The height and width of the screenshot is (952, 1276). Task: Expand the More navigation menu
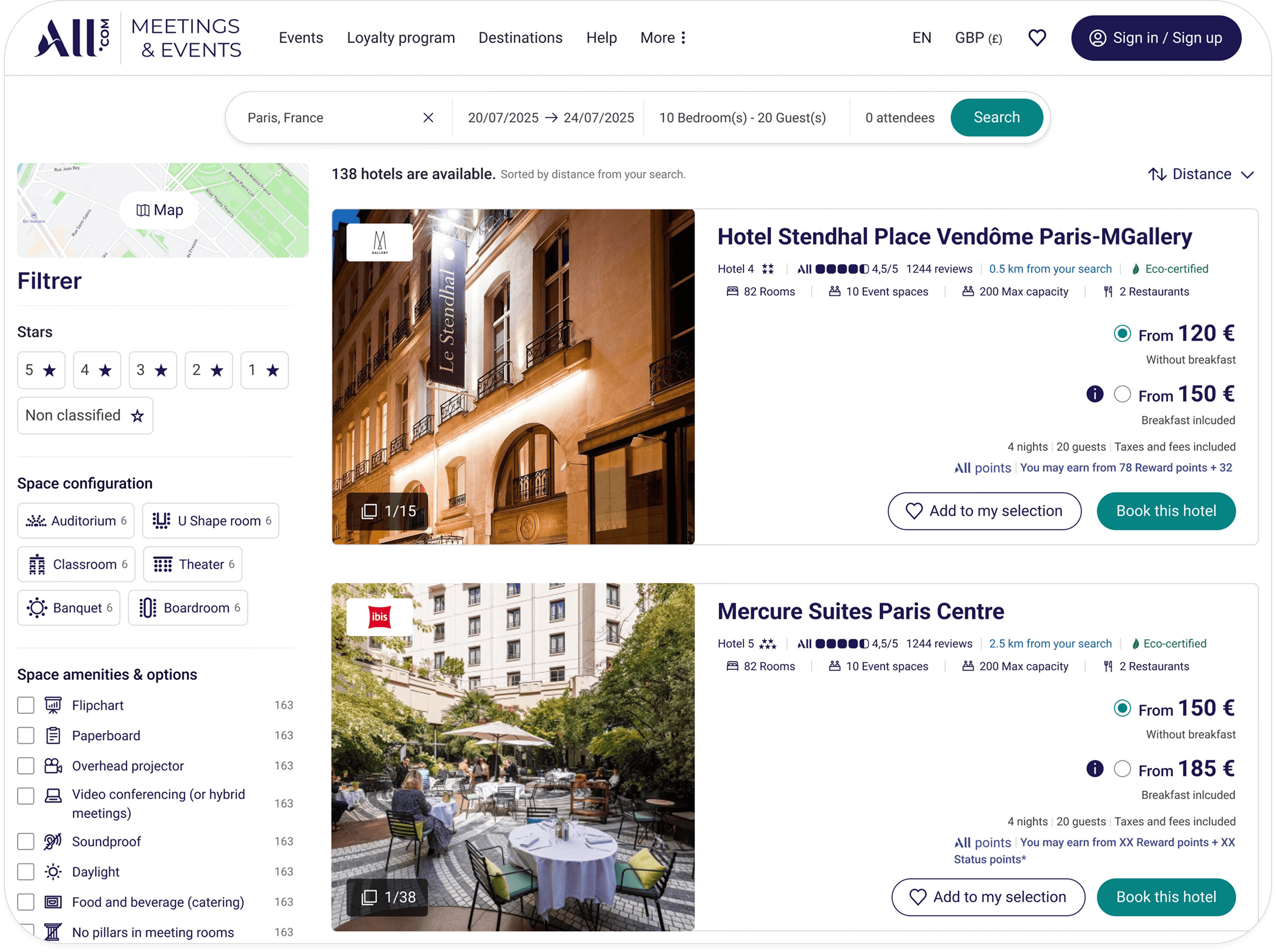662,38
